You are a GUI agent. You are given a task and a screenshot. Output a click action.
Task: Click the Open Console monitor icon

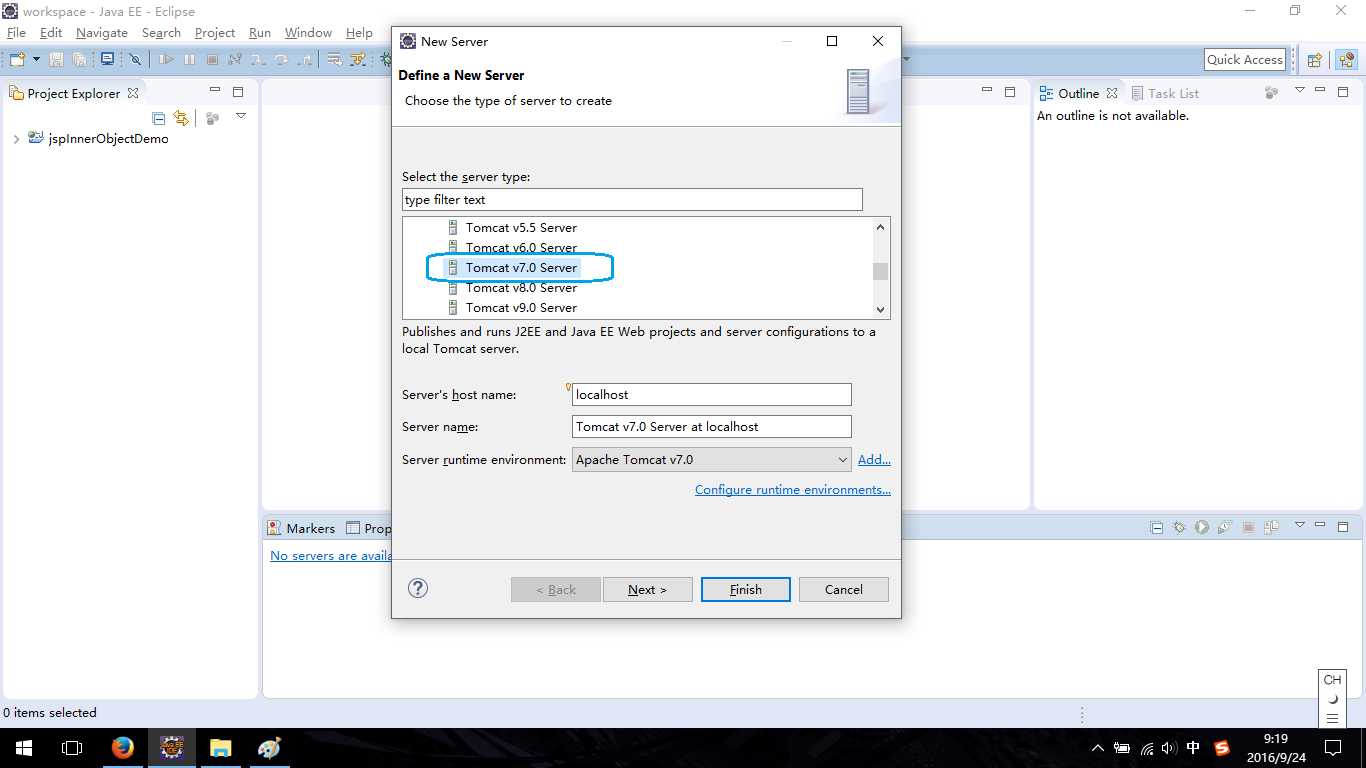pyautogui.click(x=107, y=60)
